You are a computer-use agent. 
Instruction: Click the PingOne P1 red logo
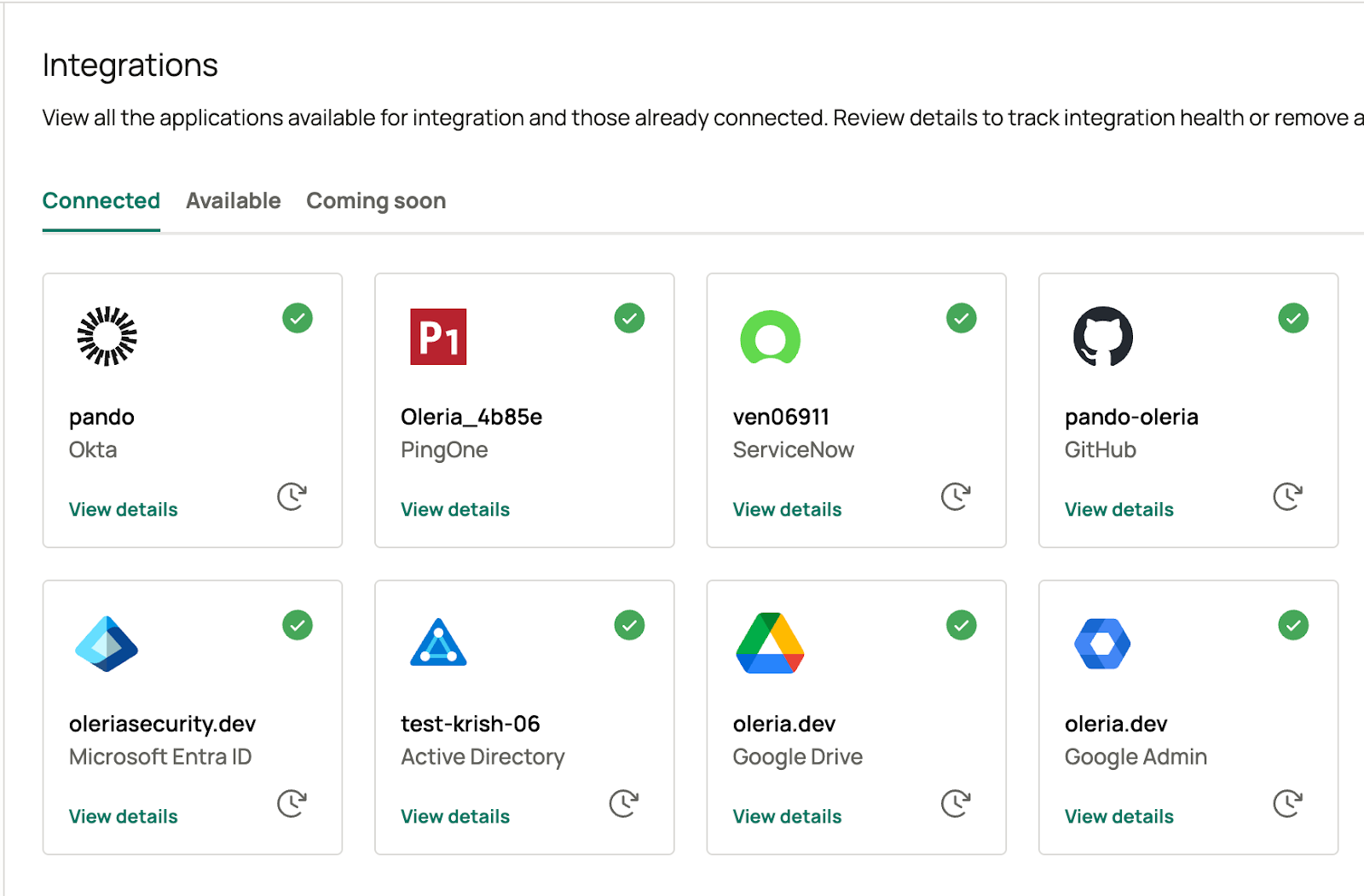point(438,337)
